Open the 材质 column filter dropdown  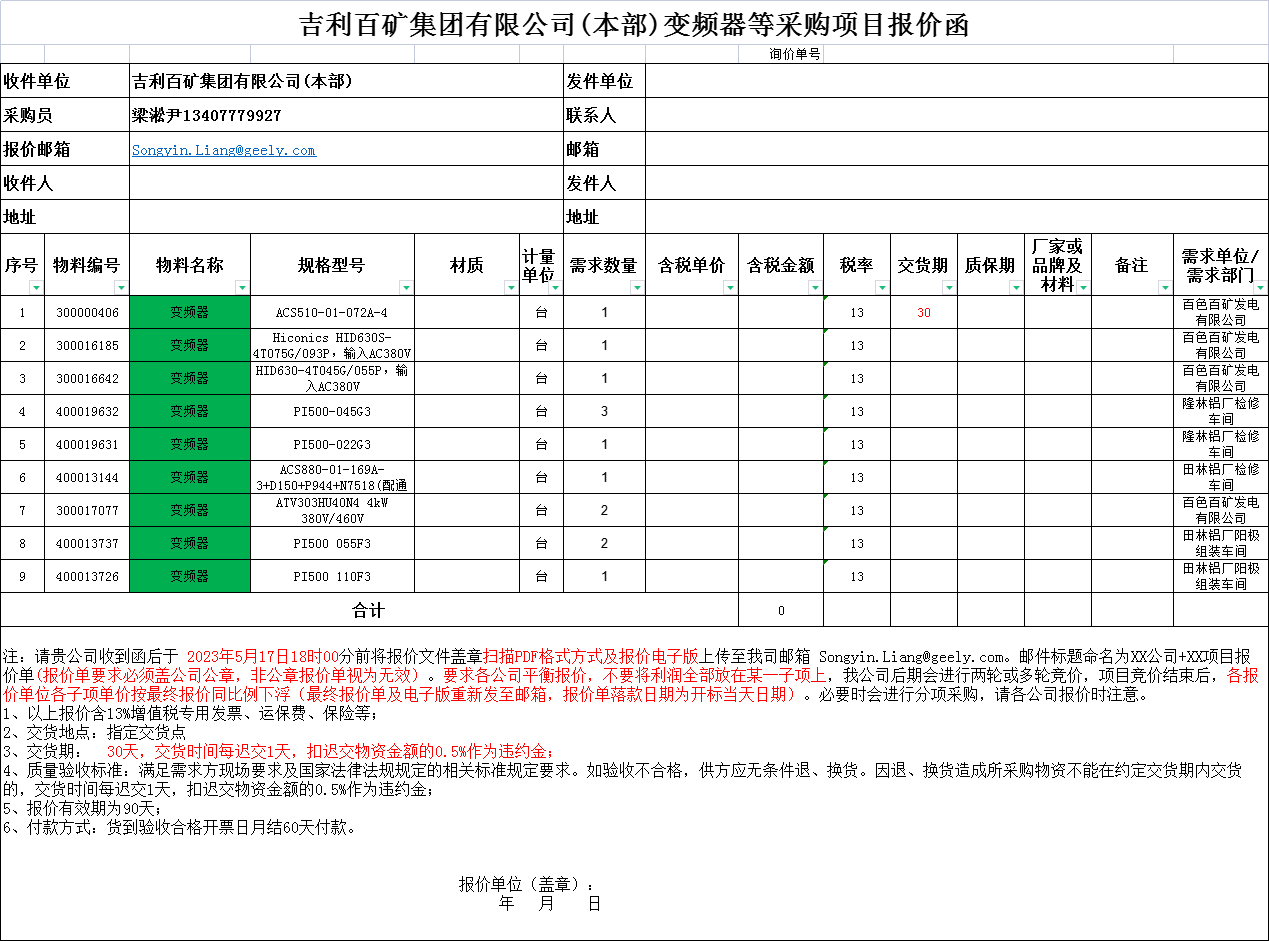point(512,288)
